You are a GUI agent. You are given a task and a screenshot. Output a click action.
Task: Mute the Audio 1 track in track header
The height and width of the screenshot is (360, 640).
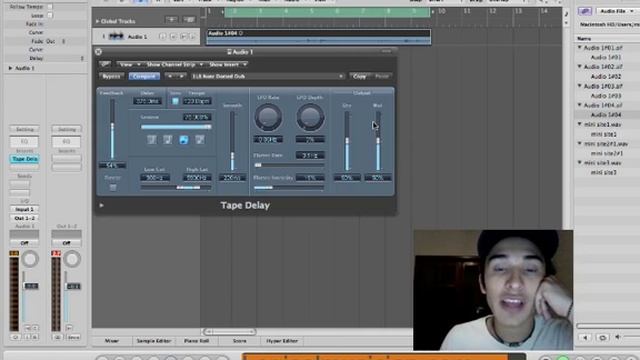183,37
